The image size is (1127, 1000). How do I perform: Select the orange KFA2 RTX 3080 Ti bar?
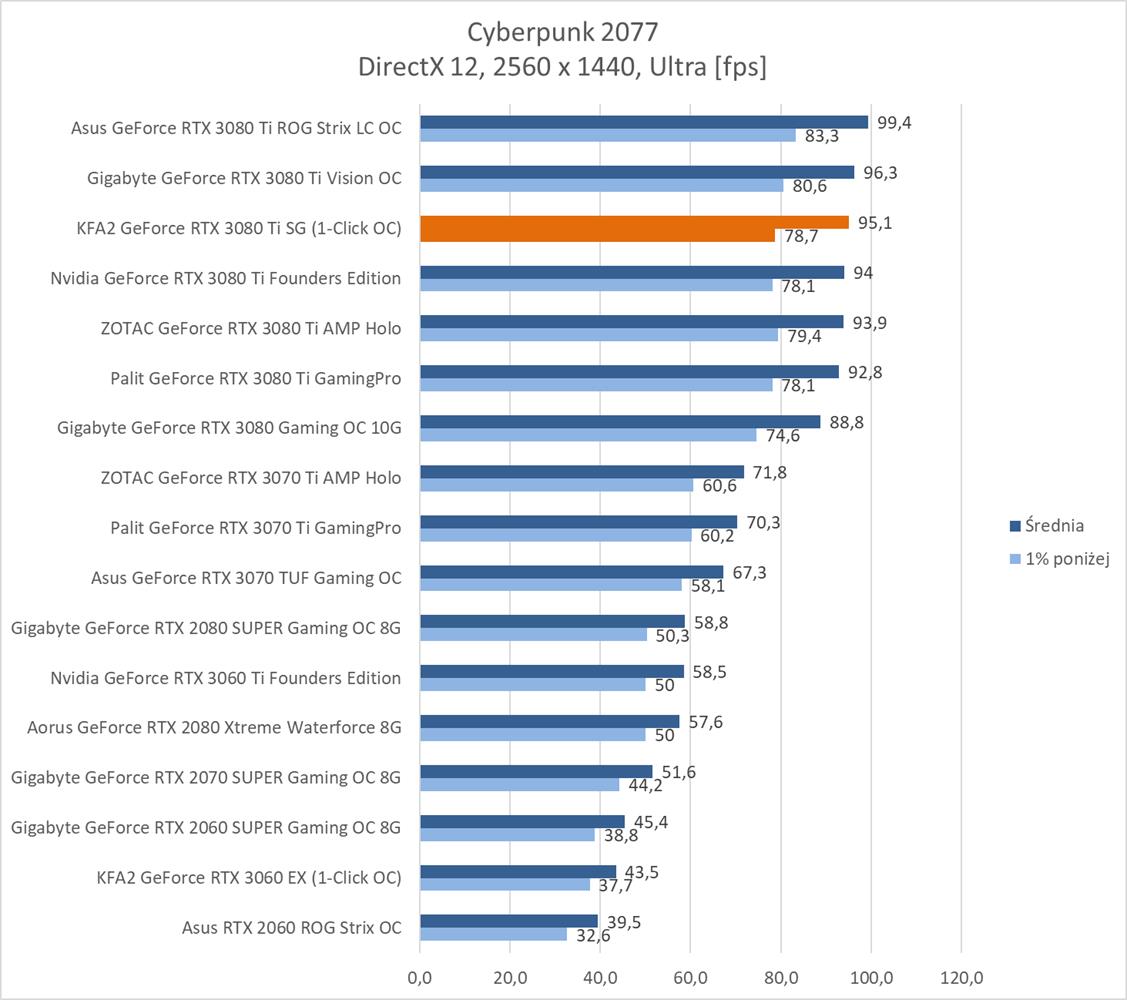634,222
